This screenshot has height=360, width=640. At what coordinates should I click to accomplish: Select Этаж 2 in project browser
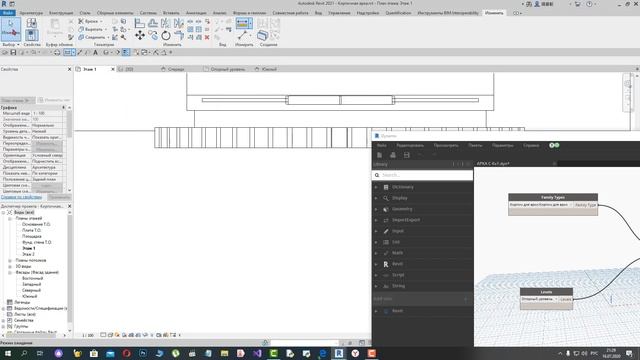click(x=29, y=254)
